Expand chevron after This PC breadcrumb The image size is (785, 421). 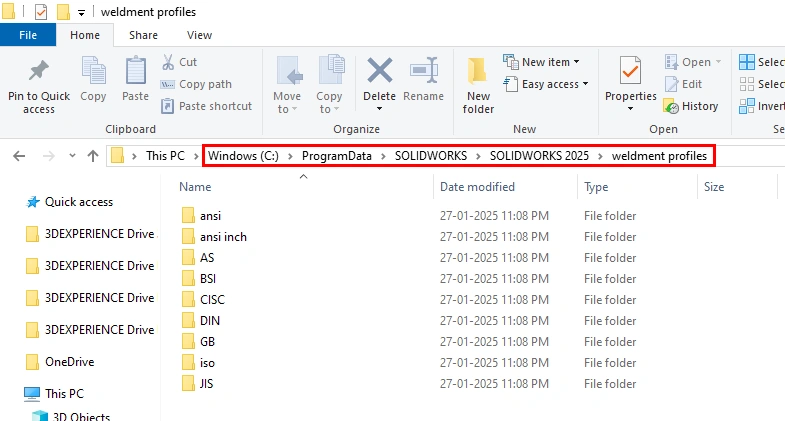click(196, 156)
